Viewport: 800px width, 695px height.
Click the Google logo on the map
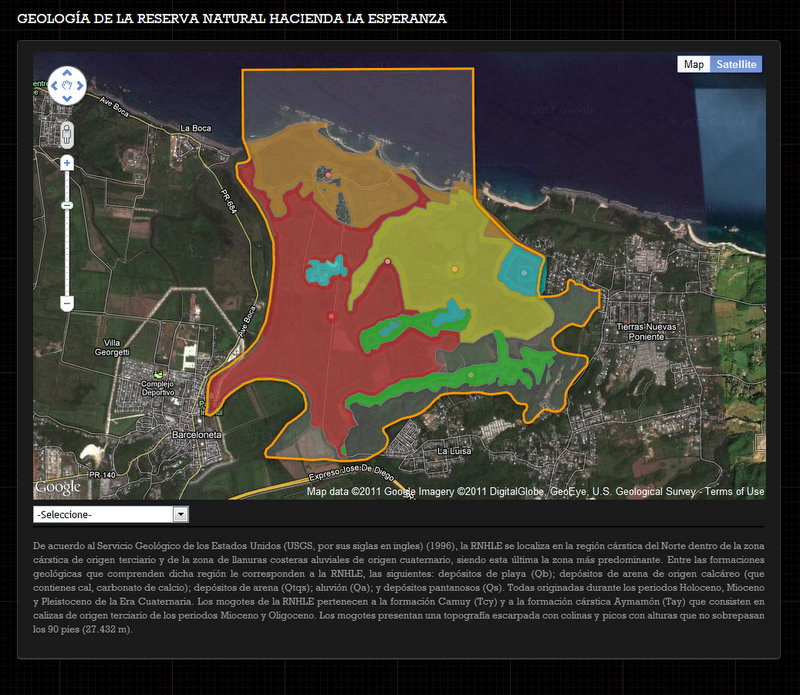point(58,487)
